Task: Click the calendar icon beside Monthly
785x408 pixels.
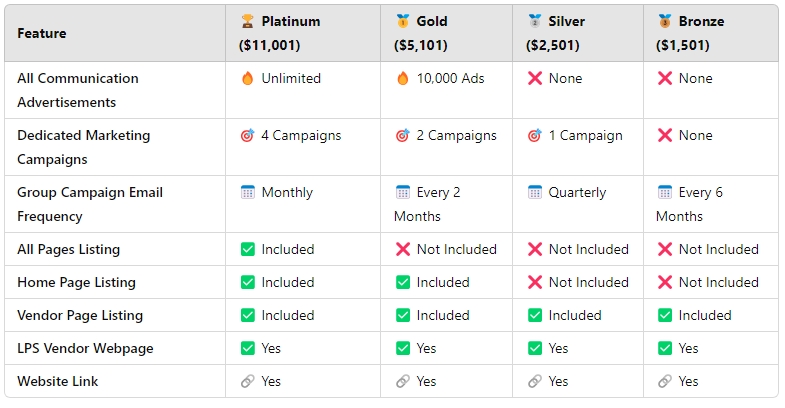Action: tap(247, 192)
